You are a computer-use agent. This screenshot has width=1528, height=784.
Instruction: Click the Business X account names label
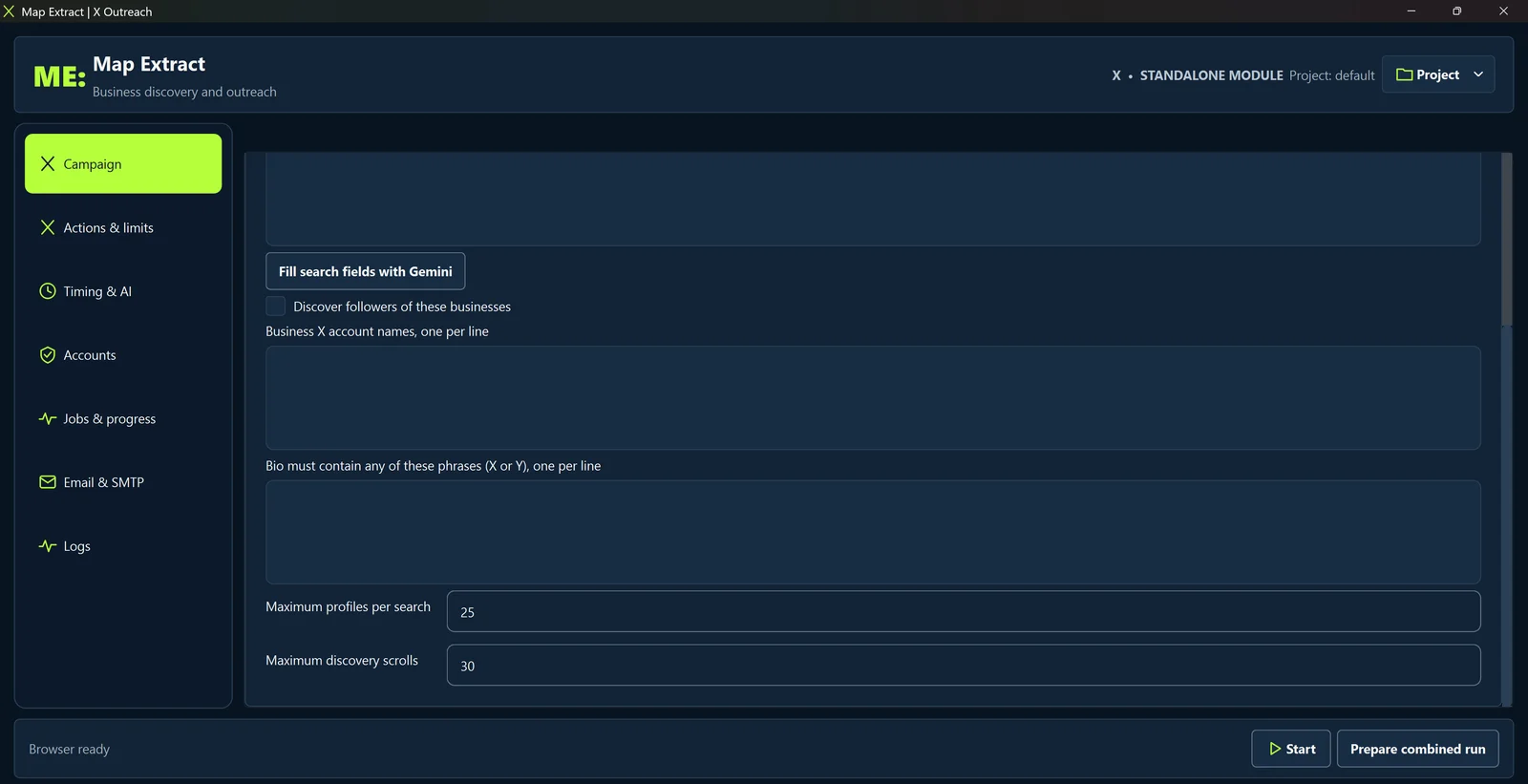pos(377,331)
